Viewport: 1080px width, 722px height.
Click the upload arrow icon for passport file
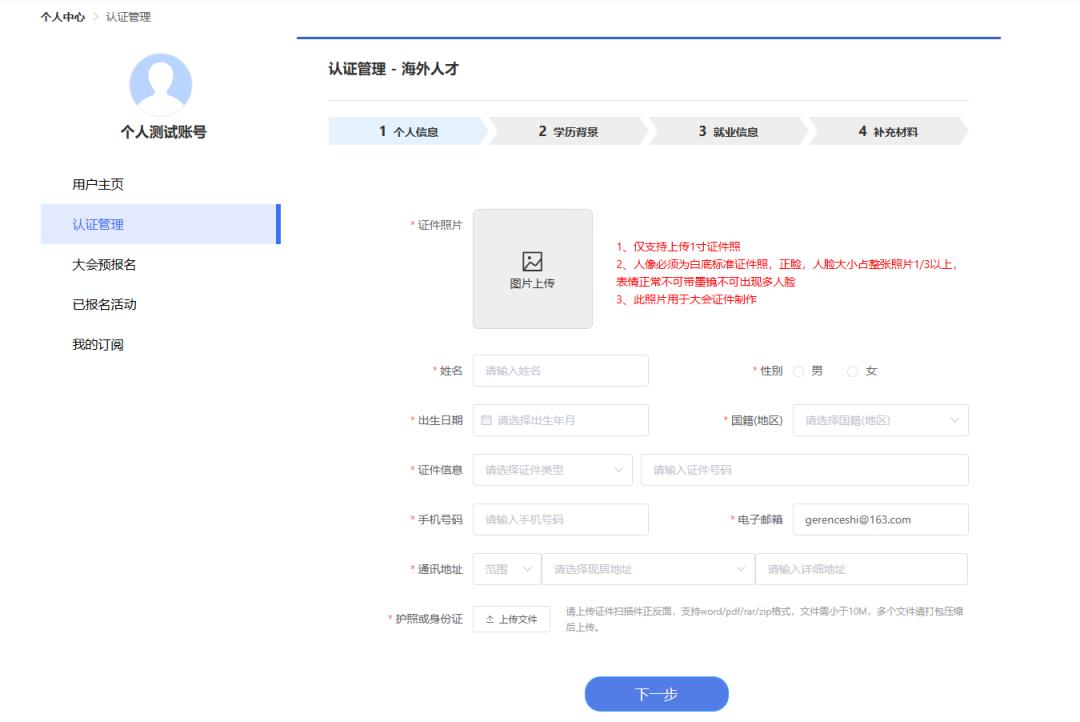click(490, 620)
